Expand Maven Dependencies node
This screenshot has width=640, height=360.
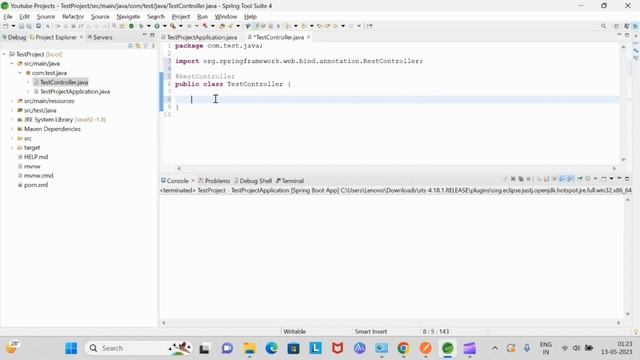[12, 129]
